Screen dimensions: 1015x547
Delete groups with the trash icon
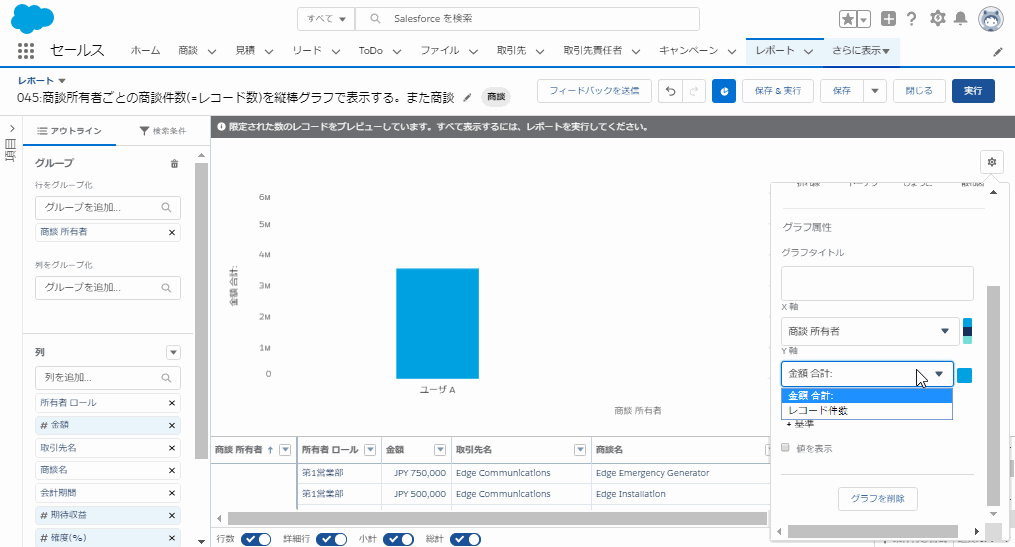click(x=174, y=164)
